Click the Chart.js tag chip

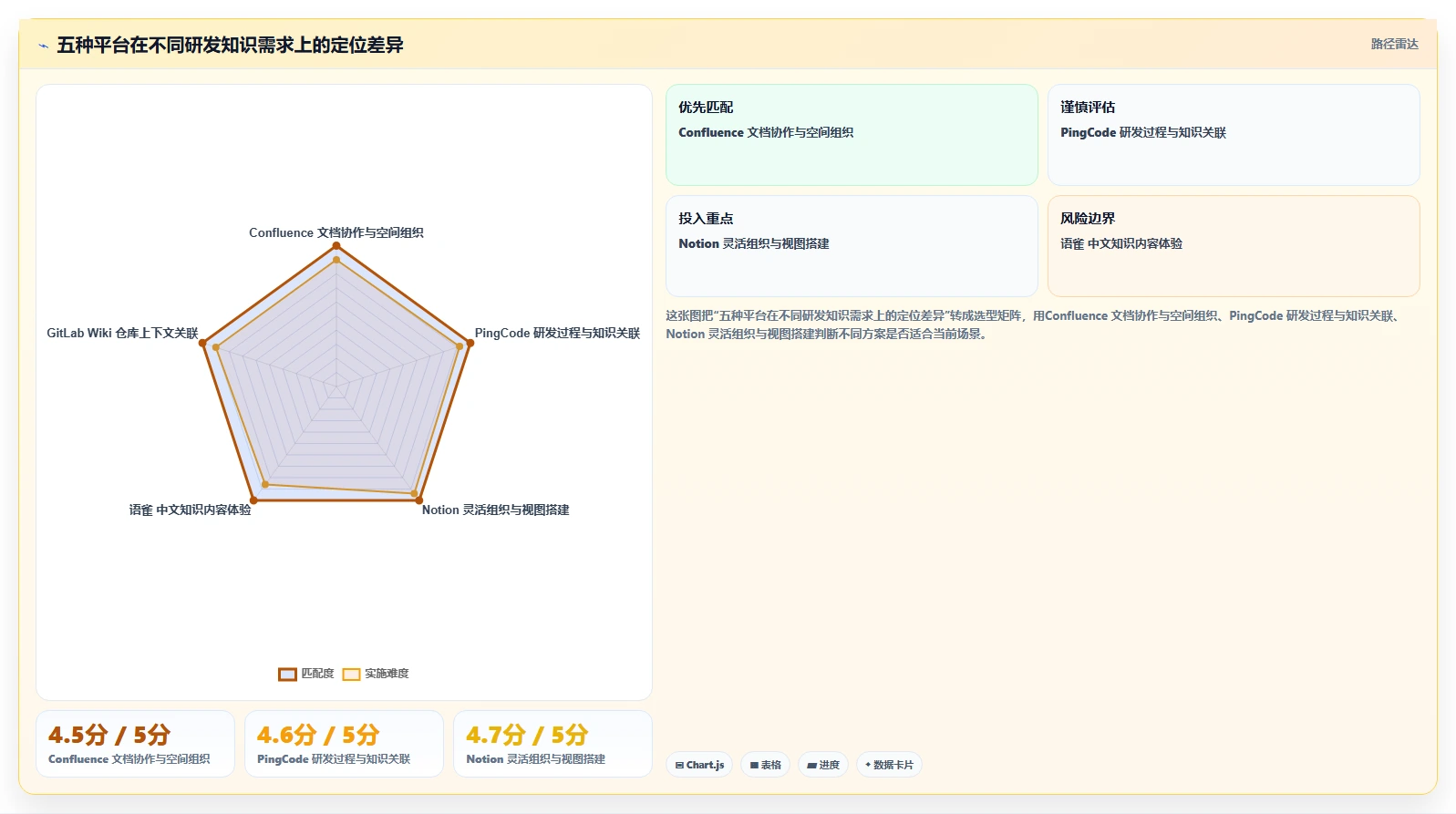[699, 765]
